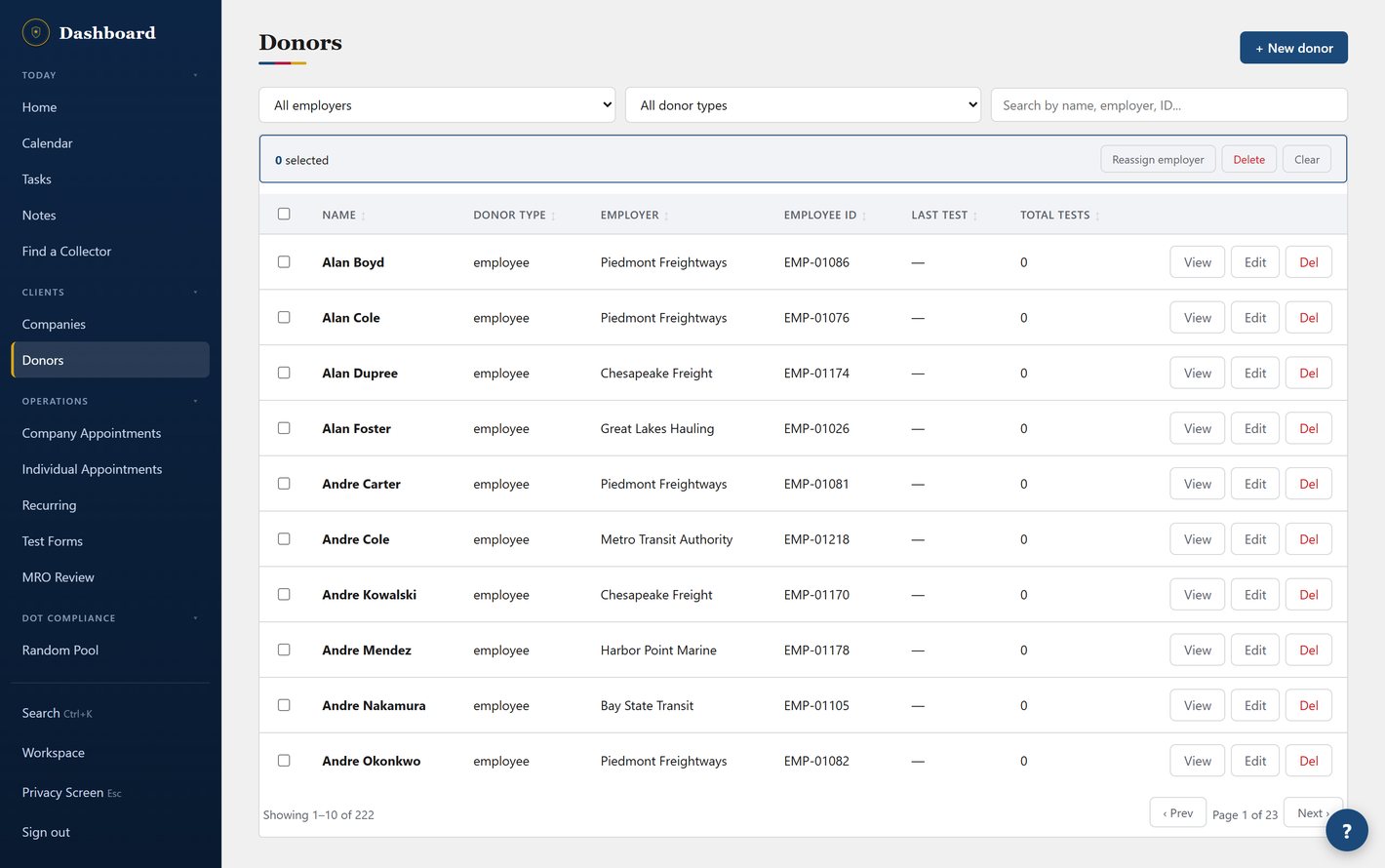Sort by Total Tests column sort icon
This screenshot has width=1385, height=868.
(x=1097, y=217)
